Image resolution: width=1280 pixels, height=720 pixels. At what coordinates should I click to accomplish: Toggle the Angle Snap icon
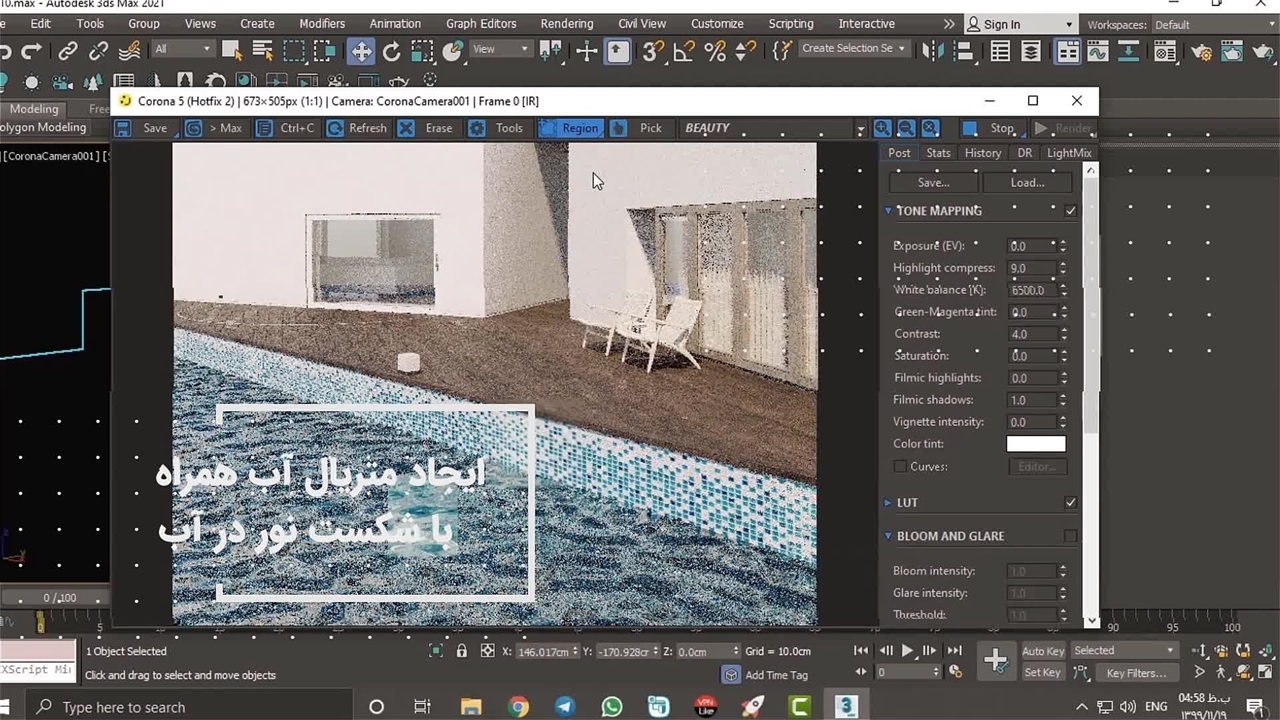684,51
